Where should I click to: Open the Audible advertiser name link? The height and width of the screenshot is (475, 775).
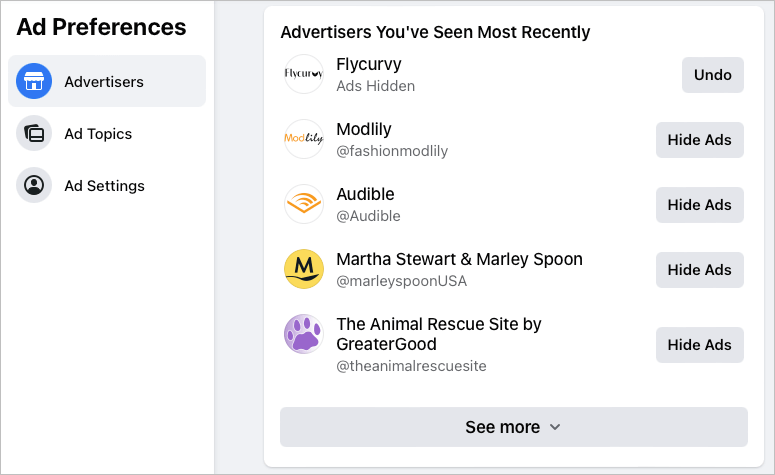[365, 194]
